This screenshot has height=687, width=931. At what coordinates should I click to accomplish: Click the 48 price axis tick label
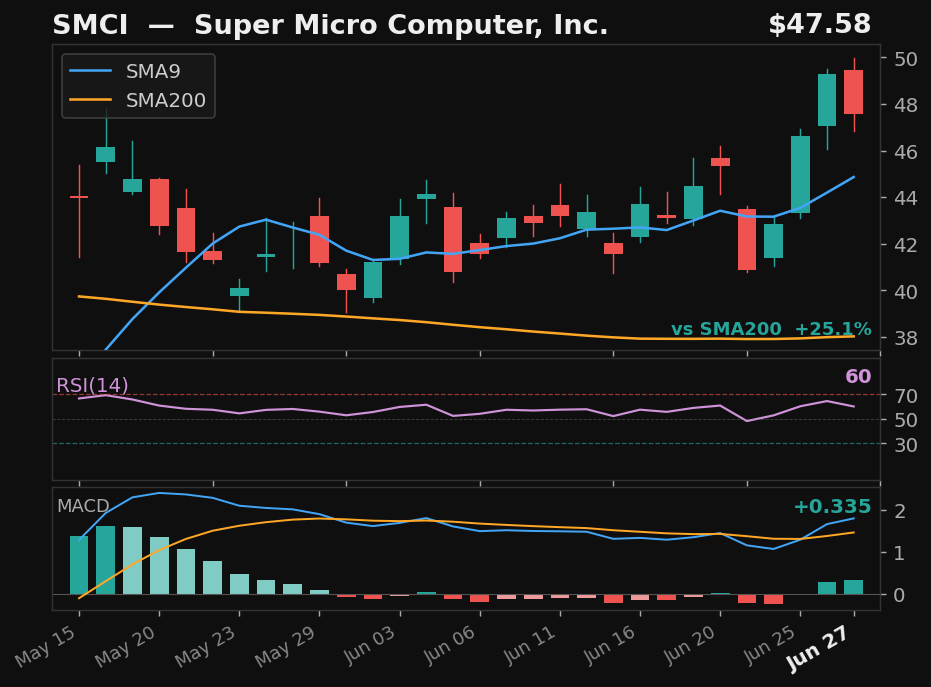coord(905,105)
